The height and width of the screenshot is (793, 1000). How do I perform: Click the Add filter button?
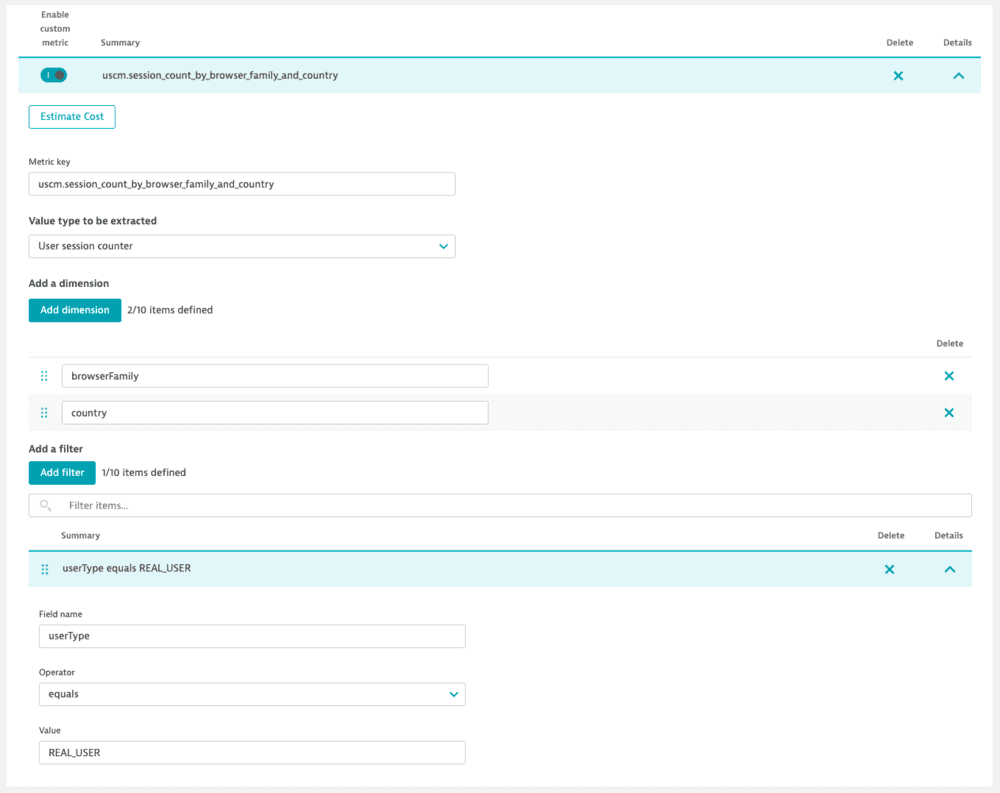(x=61, y=472)
